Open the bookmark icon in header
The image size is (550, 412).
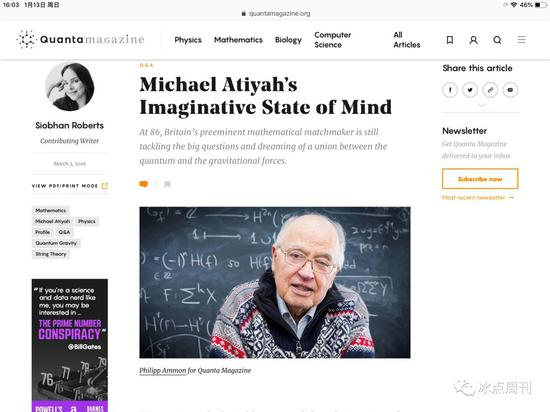450,40
